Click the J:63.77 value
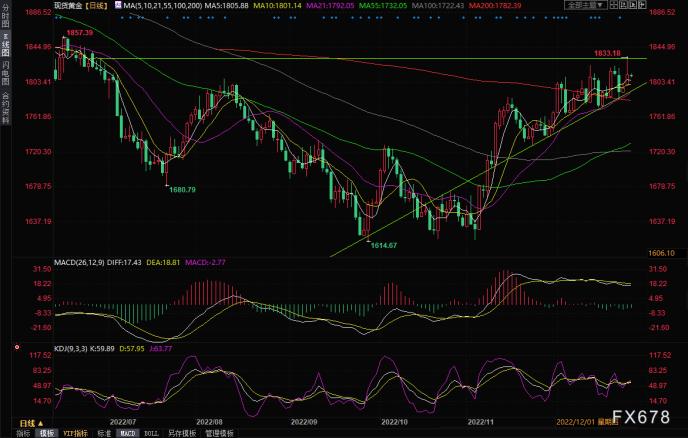Screen dimensions: 688x438 [x=161, y=349]
